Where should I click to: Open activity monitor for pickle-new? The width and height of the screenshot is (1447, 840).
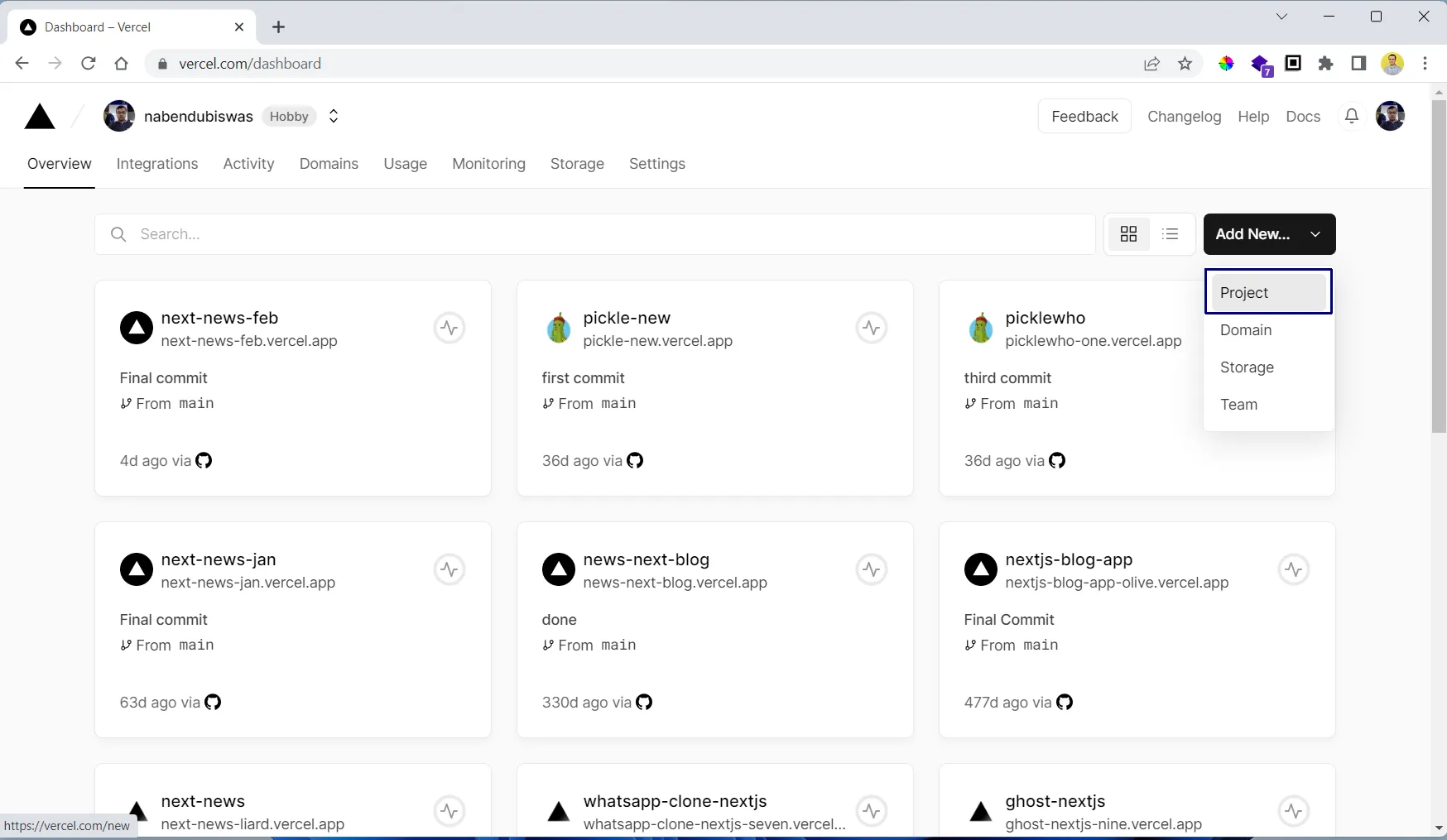point(872,328)
